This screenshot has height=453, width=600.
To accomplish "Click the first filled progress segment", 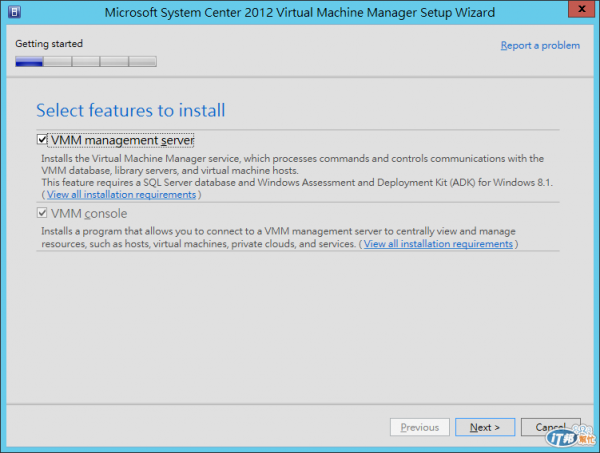I will tap(29, 61).
